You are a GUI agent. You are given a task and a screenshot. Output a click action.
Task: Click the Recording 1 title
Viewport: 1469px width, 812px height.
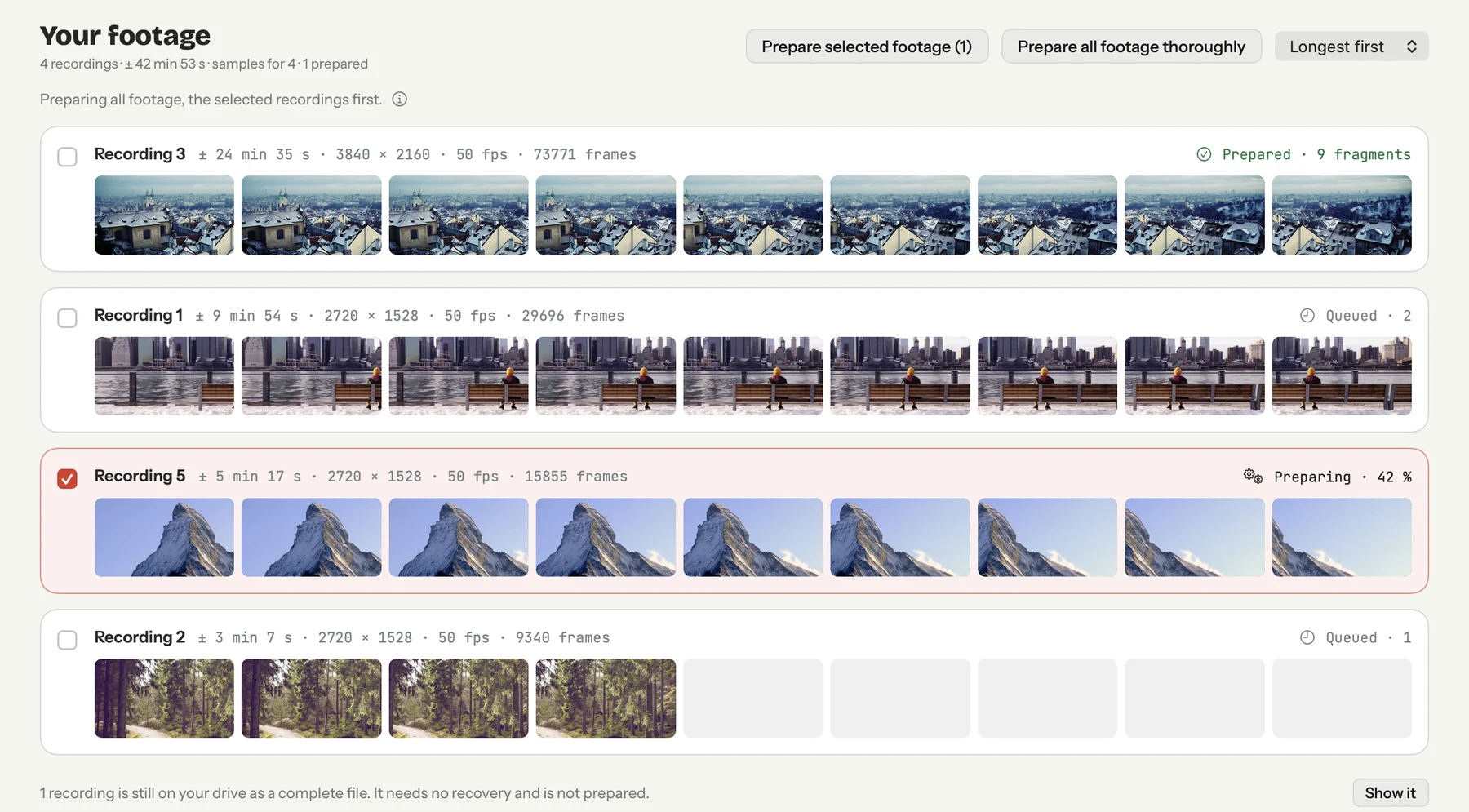click(x=138, y=315)
